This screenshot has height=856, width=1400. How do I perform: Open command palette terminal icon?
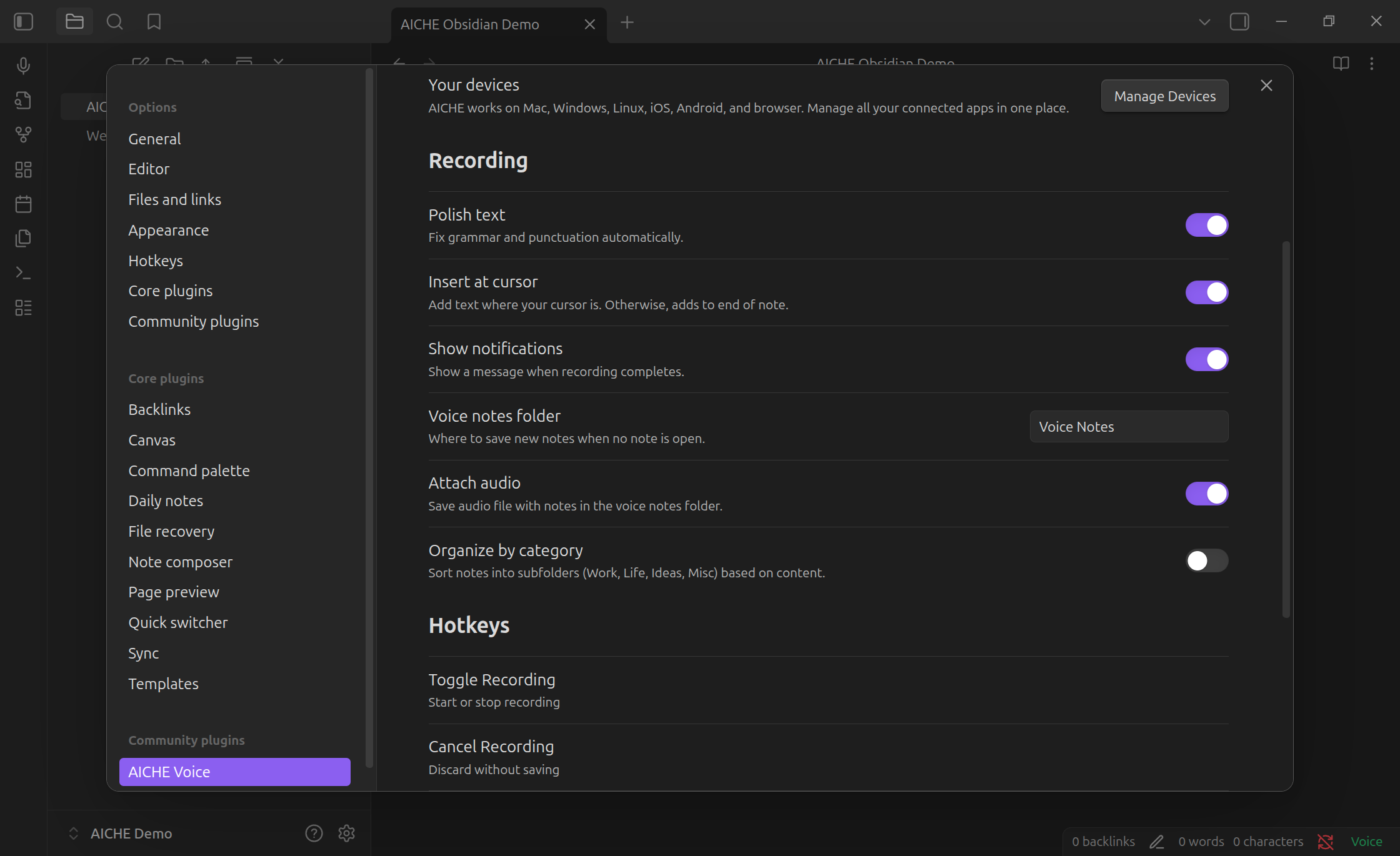pos(23,272)
